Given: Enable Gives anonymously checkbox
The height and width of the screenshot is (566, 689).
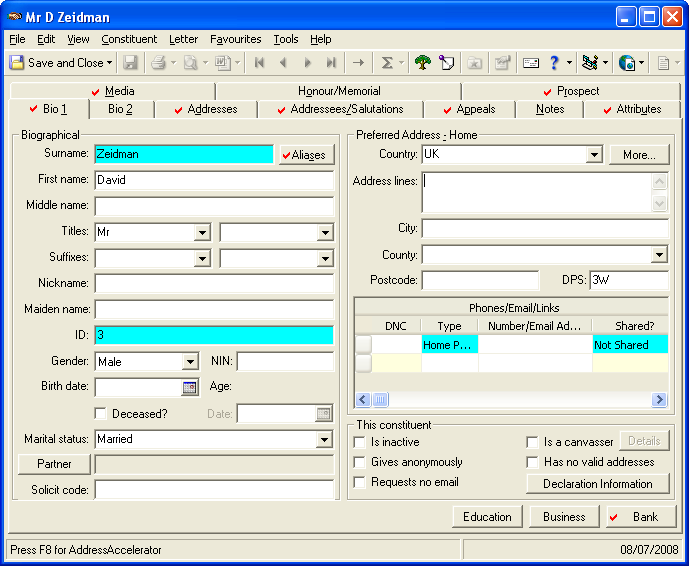Looking at the screenshot, I should [x=359, y=462].
